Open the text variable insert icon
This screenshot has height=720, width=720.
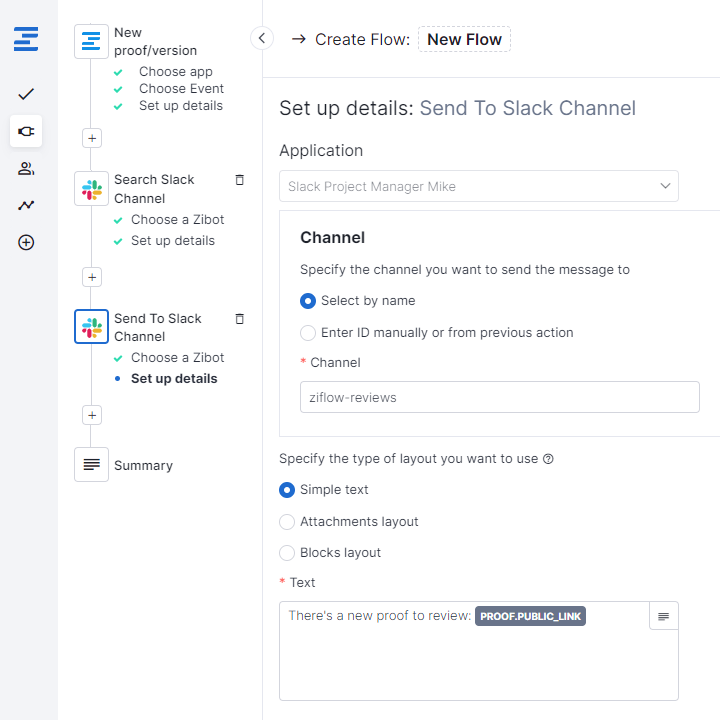664,616
